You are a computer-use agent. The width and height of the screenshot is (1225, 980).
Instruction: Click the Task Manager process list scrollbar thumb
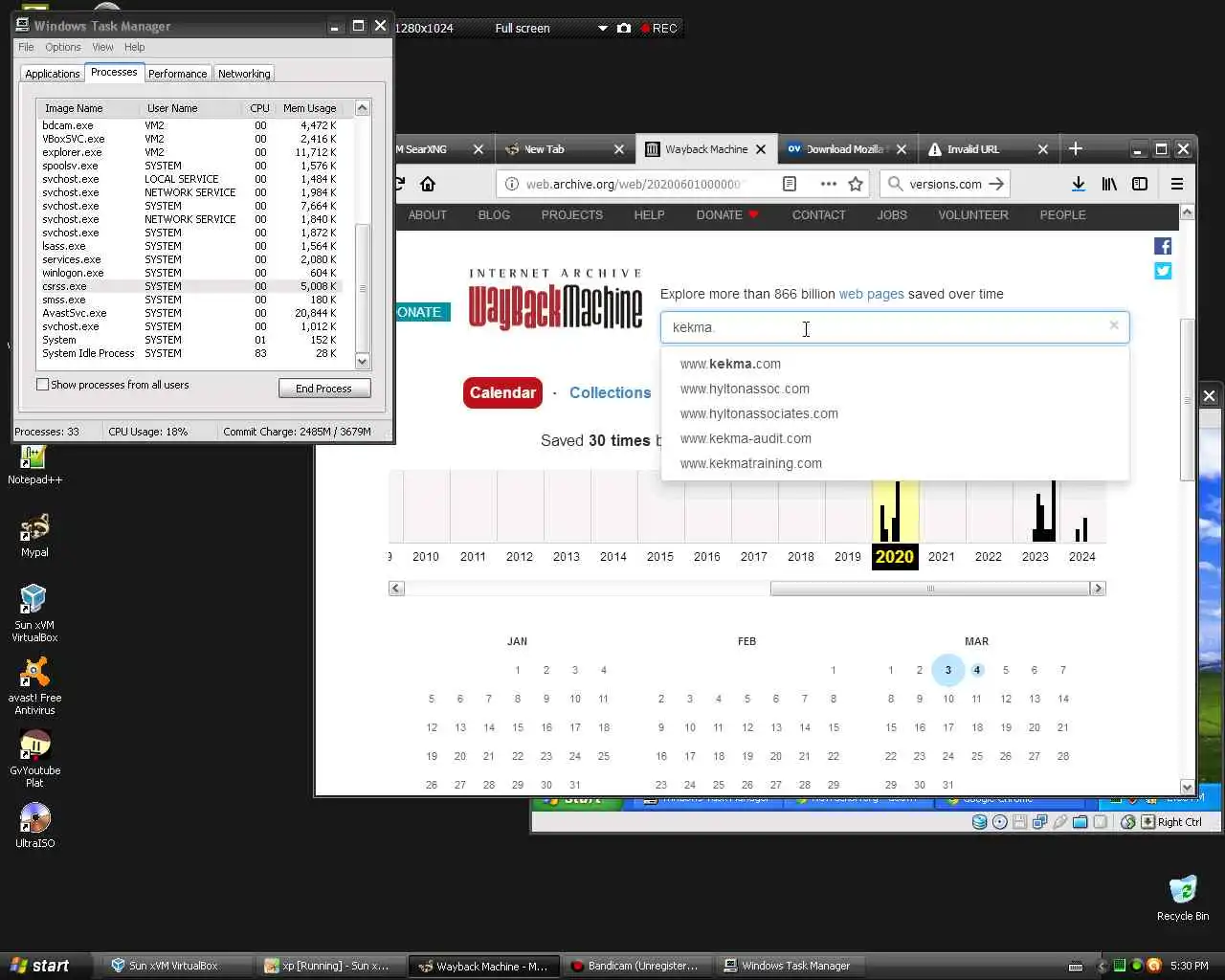point(363,288)
